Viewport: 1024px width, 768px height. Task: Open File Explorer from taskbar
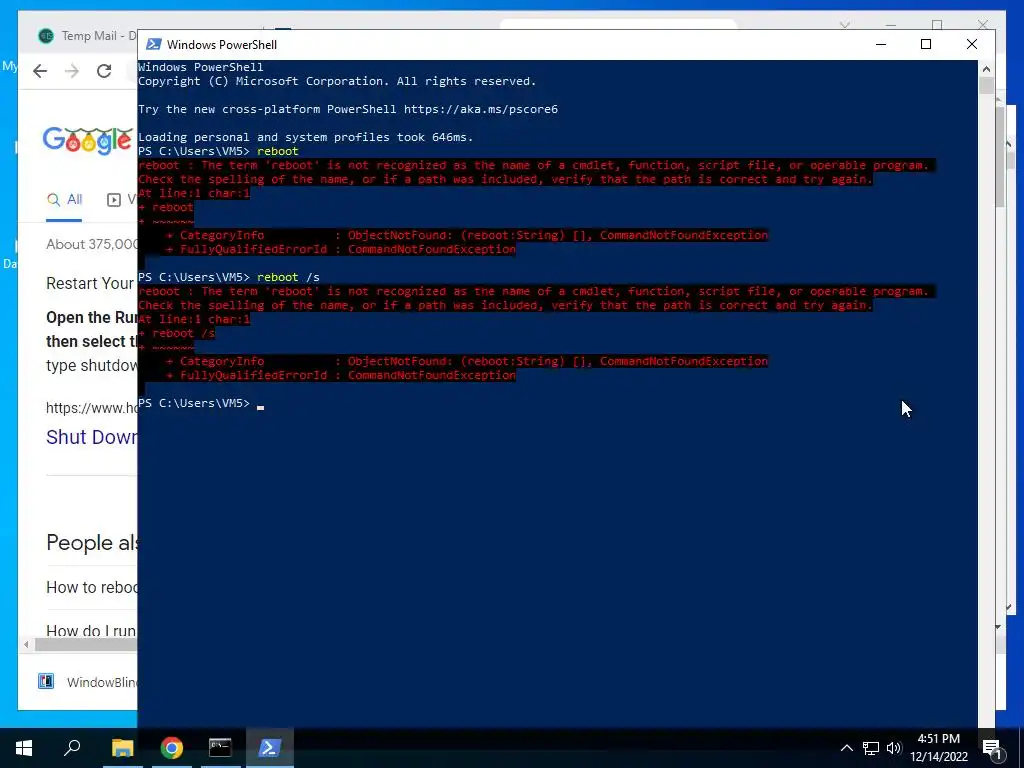tap(122, 748)
